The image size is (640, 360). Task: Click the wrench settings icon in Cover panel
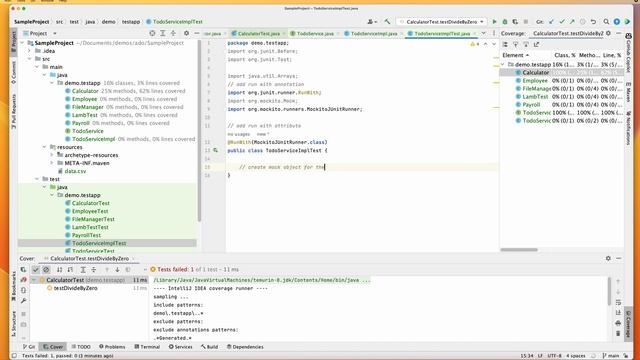pyautogui.click(x=23, y=301)
